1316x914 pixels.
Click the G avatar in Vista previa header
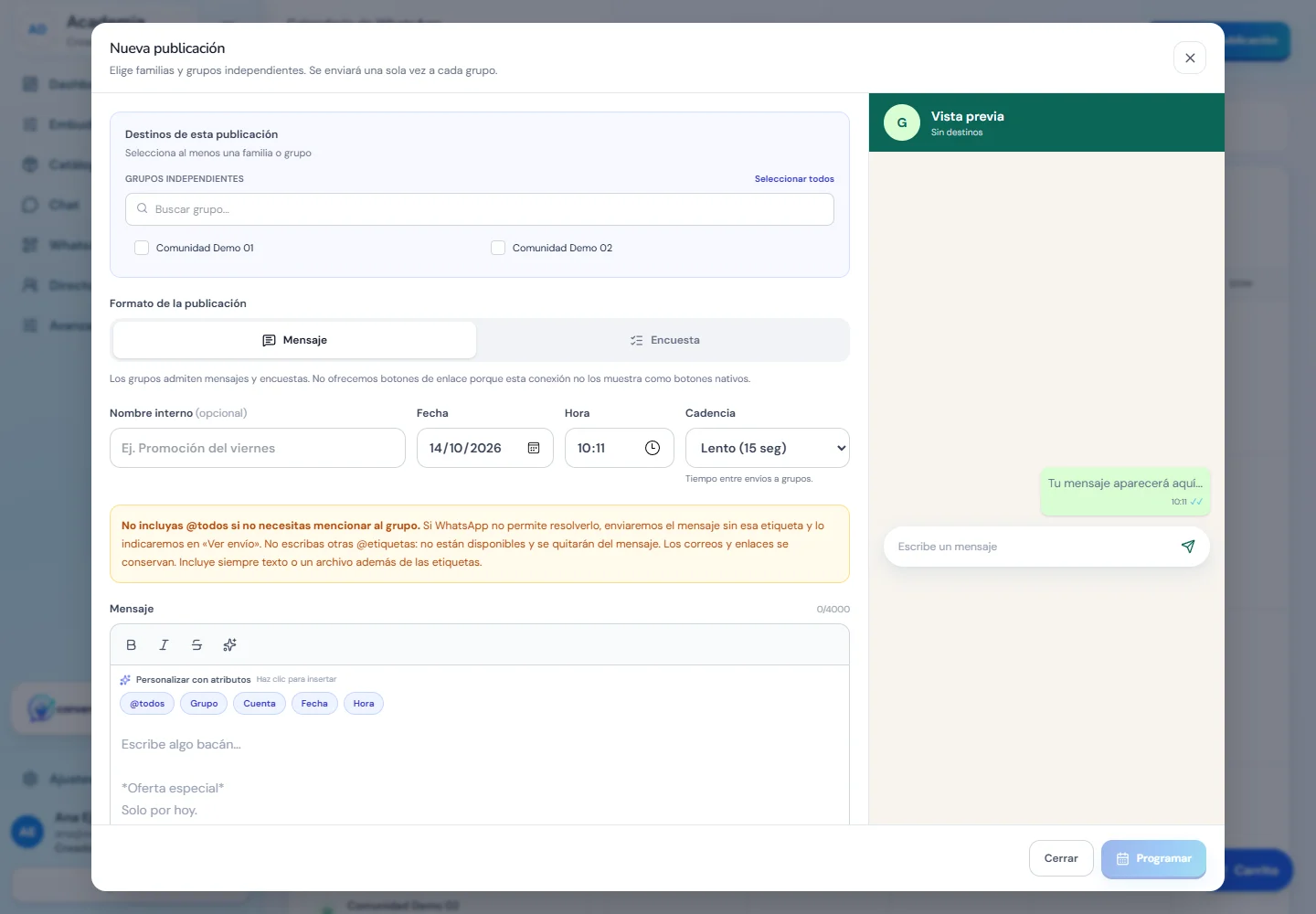pos(902,122)
